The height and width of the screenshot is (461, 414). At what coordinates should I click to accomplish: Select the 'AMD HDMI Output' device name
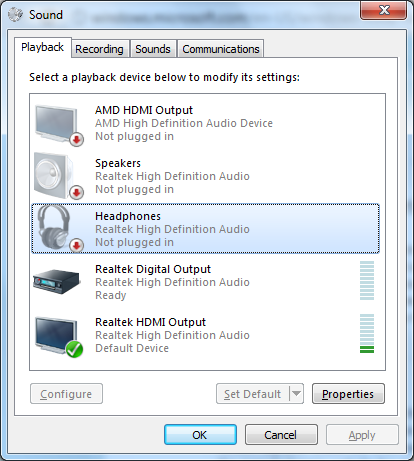tap(144, 110)
